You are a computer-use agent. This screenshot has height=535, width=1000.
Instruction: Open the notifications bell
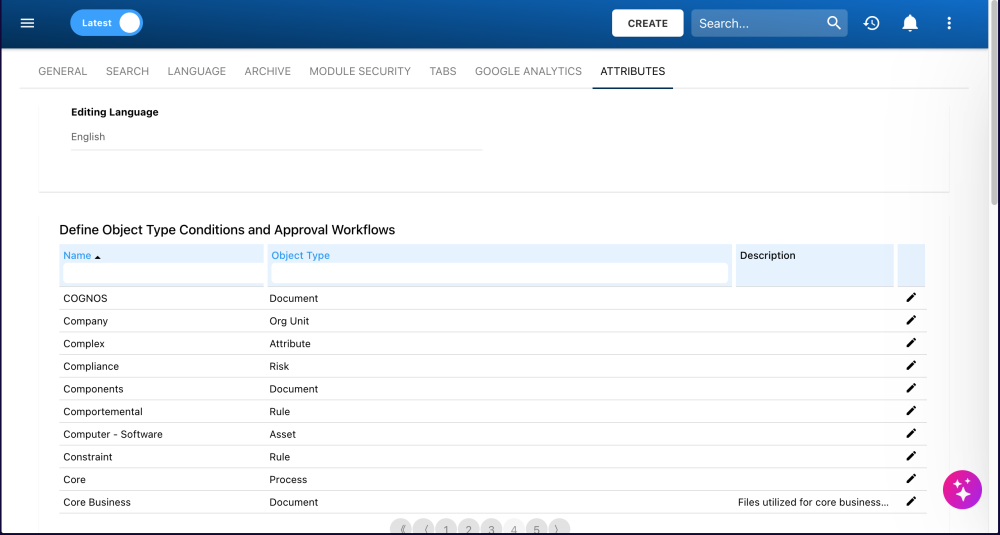coord(910,23)
